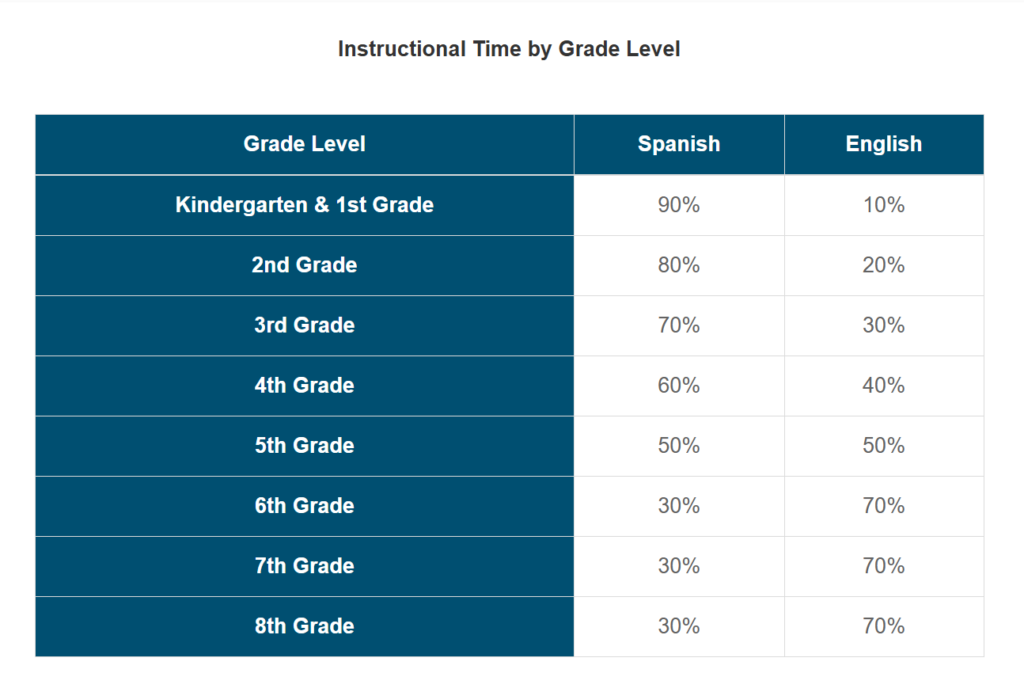The width and height of the screenshot is (1024, 692).
Task: Select the 10% English cell for Kindergarten
Action: tap(884, 205)
